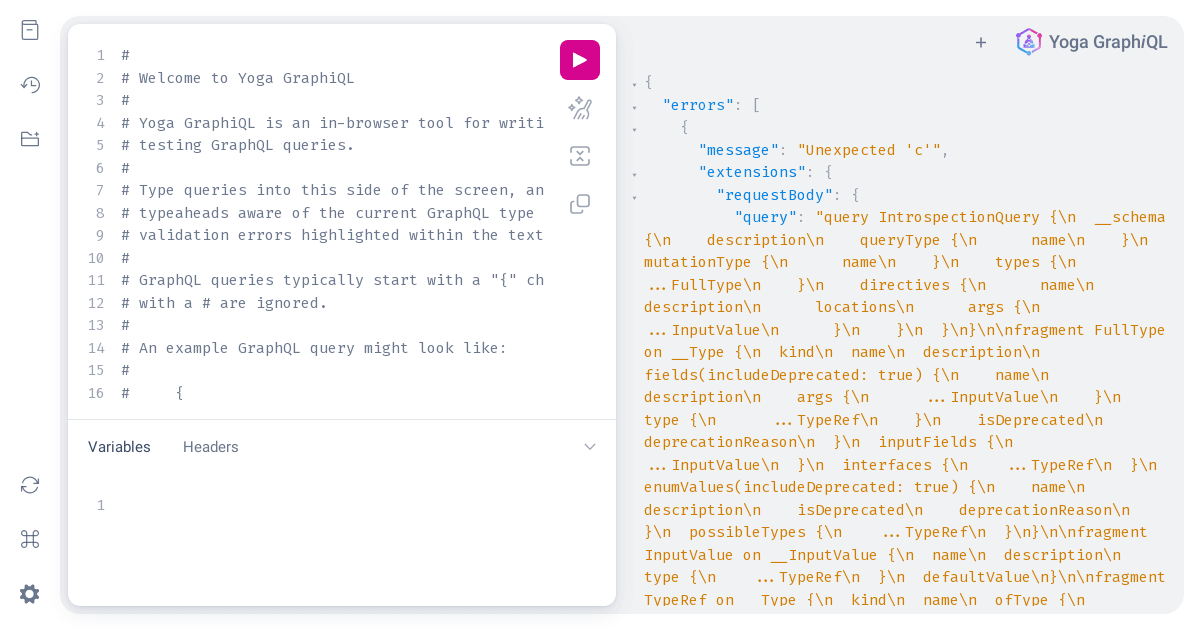This screenshot has width=1200, height=630.
Task: Prettify the query using the wand icon
Action: click(580, 108)
